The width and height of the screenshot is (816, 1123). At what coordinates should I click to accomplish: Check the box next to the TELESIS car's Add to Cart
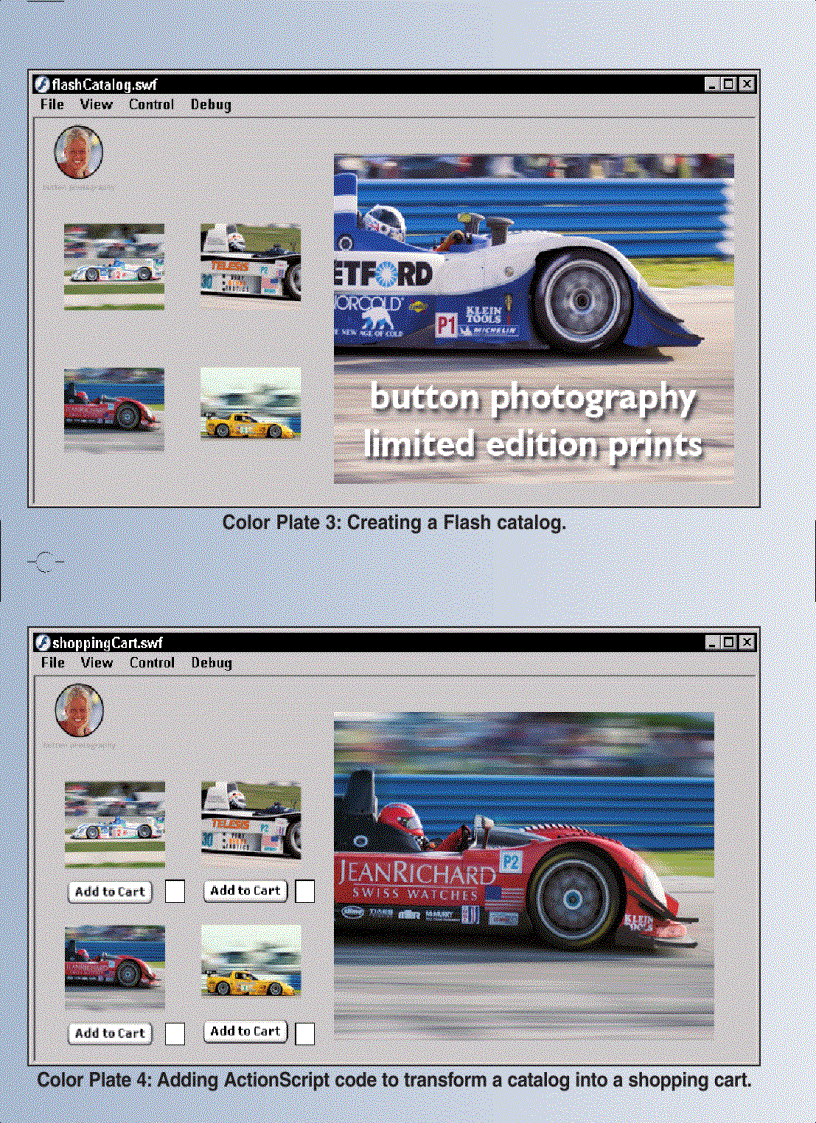[305, 890]
